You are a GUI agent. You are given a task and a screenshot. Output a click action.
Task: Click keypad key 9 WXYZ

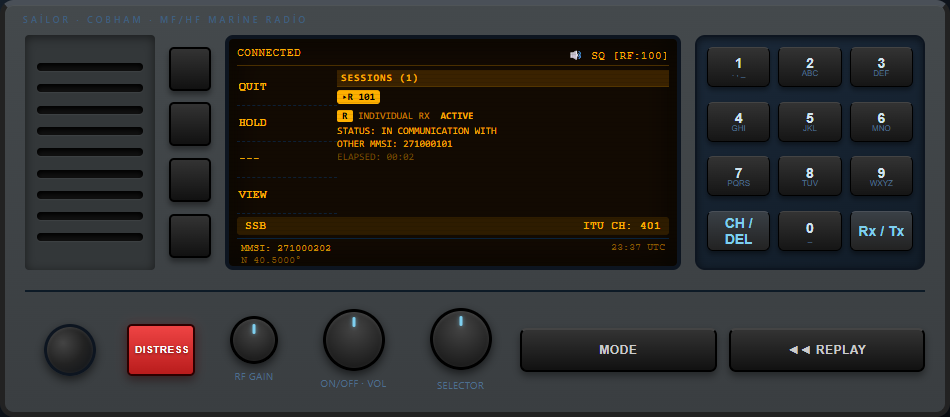[x=881, y=176]
